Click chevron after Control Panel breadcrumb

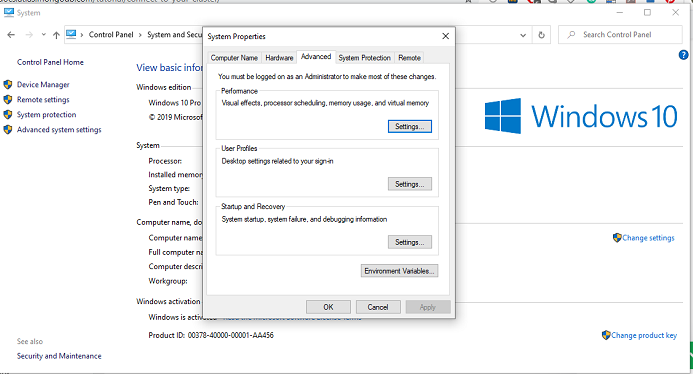click(141, 35)
